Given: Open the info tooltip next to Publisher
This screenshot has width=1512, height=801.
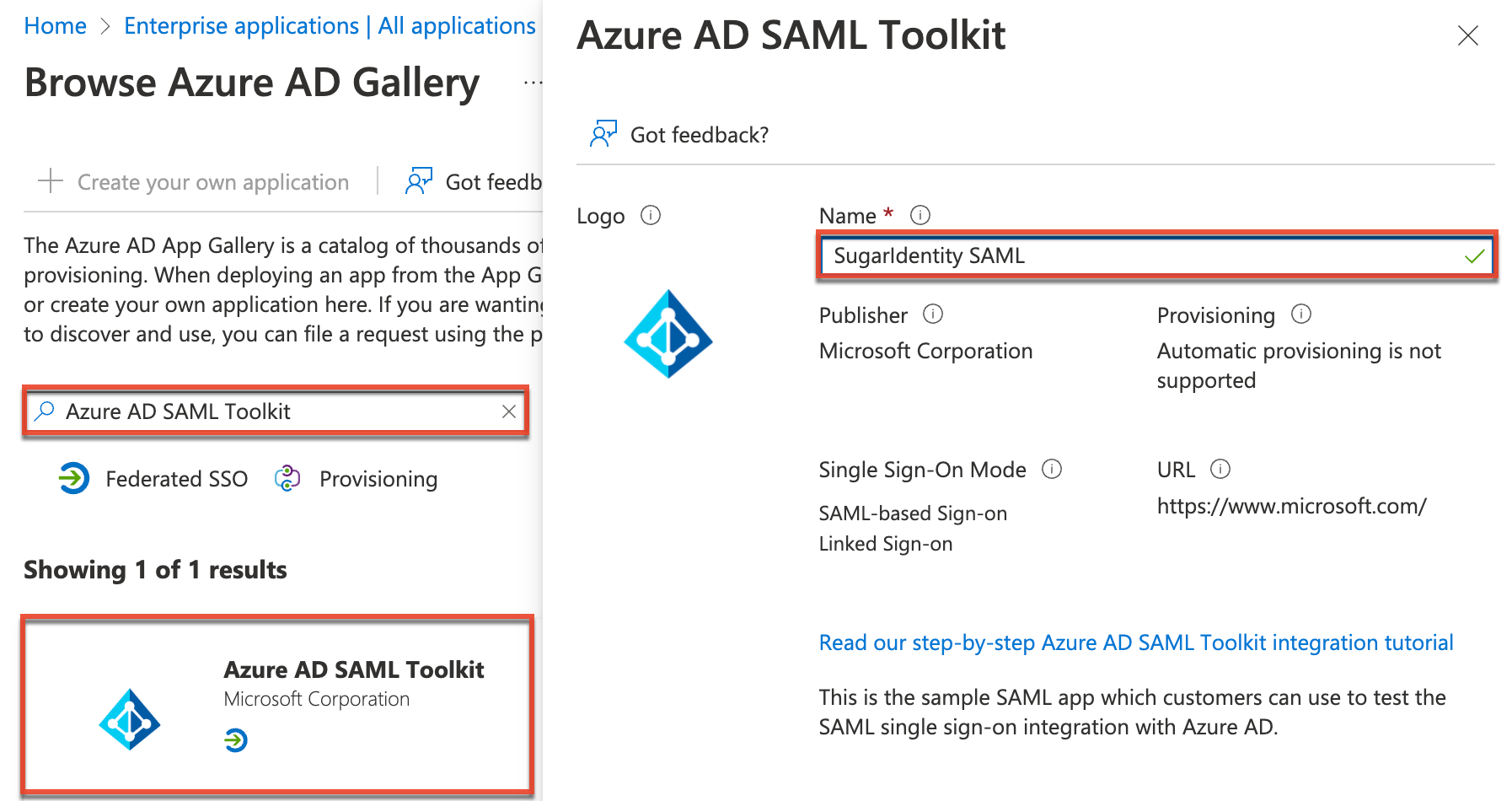Looking at the screenshot, I should point(933,314).
